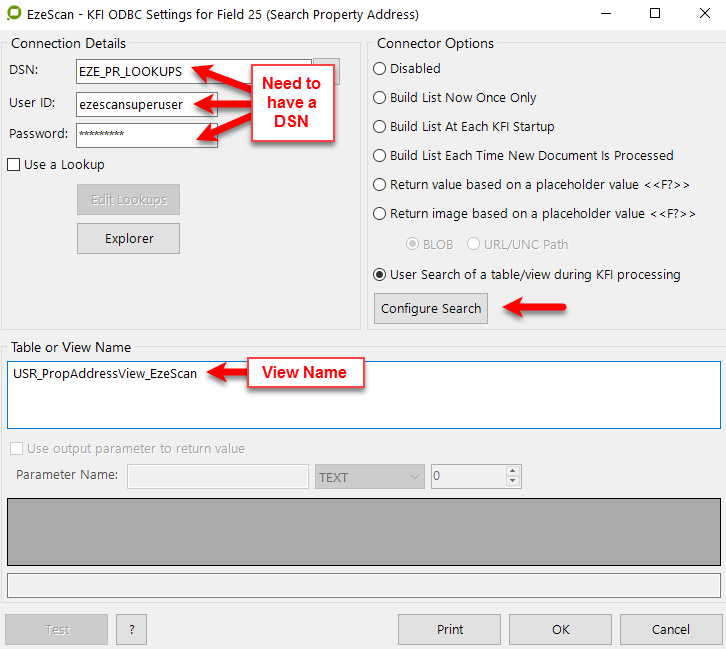Select User Search of a table/view option
The height and width of the screenshot is (649, 726).
(380, 274)
